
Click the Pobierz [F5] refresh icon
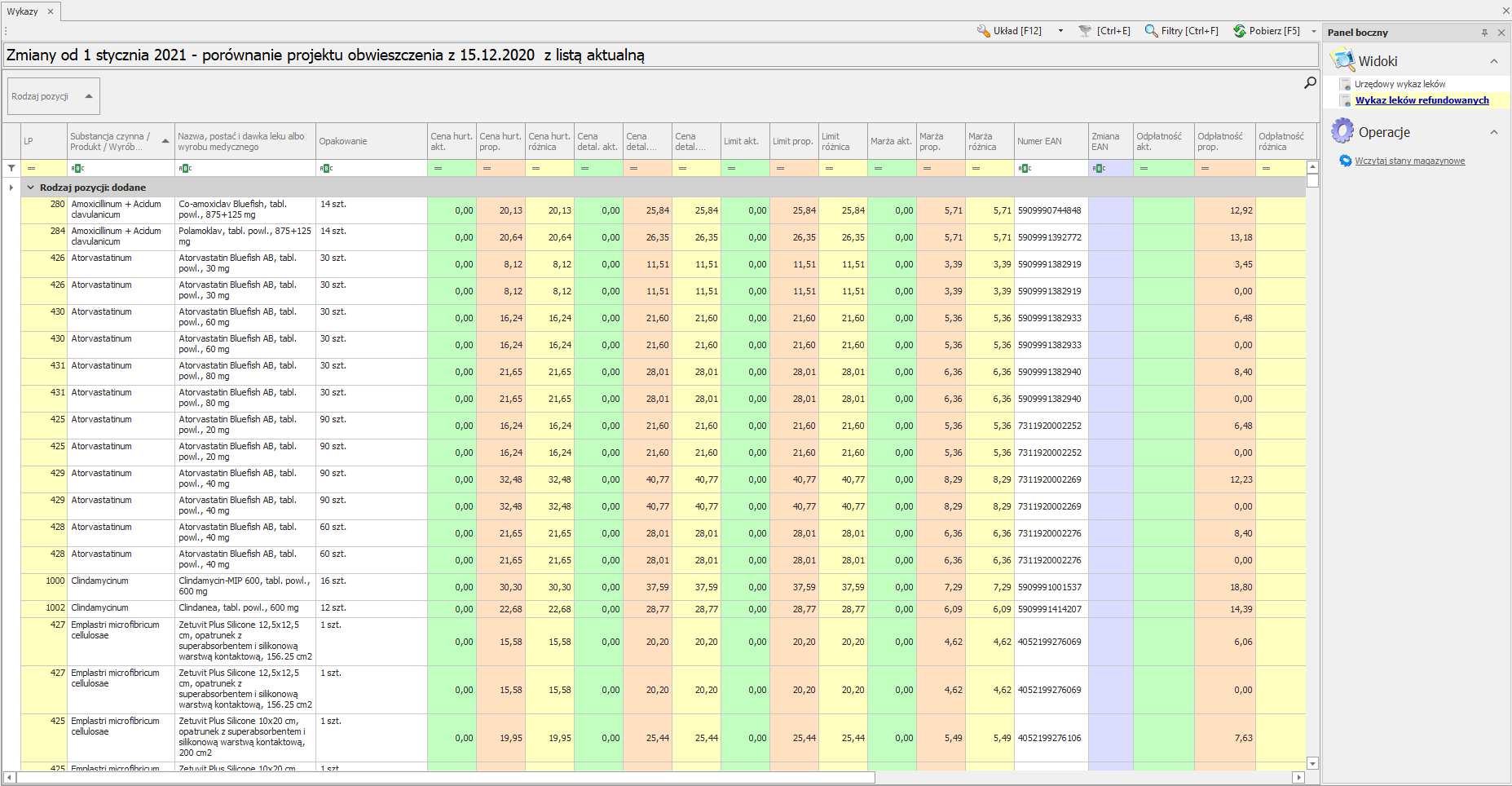[x=1239, y=31]
